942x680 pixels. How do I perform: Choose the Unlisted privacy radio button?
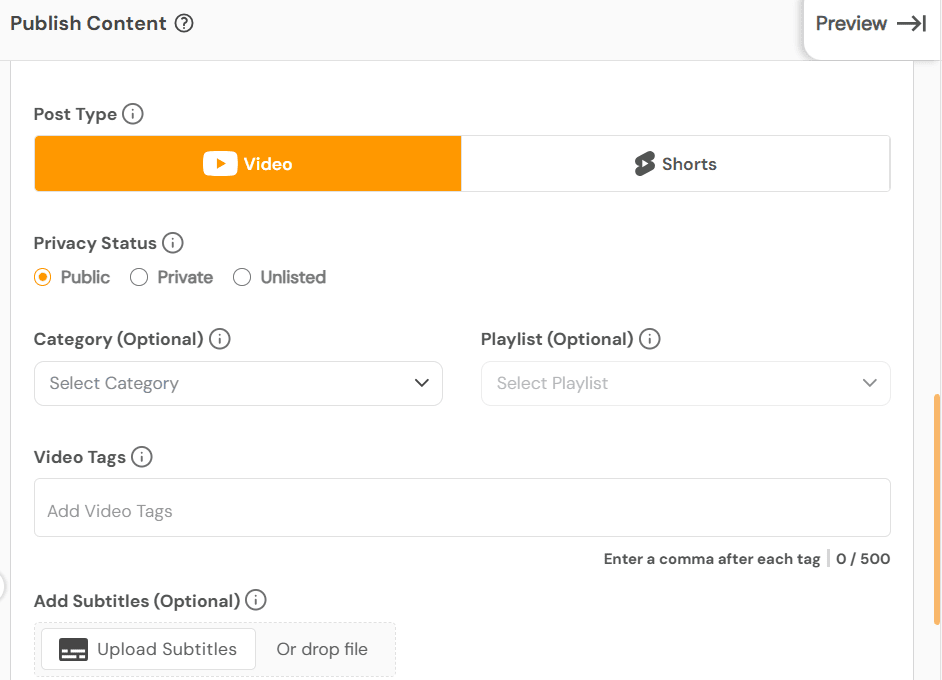tap(242, 277)
